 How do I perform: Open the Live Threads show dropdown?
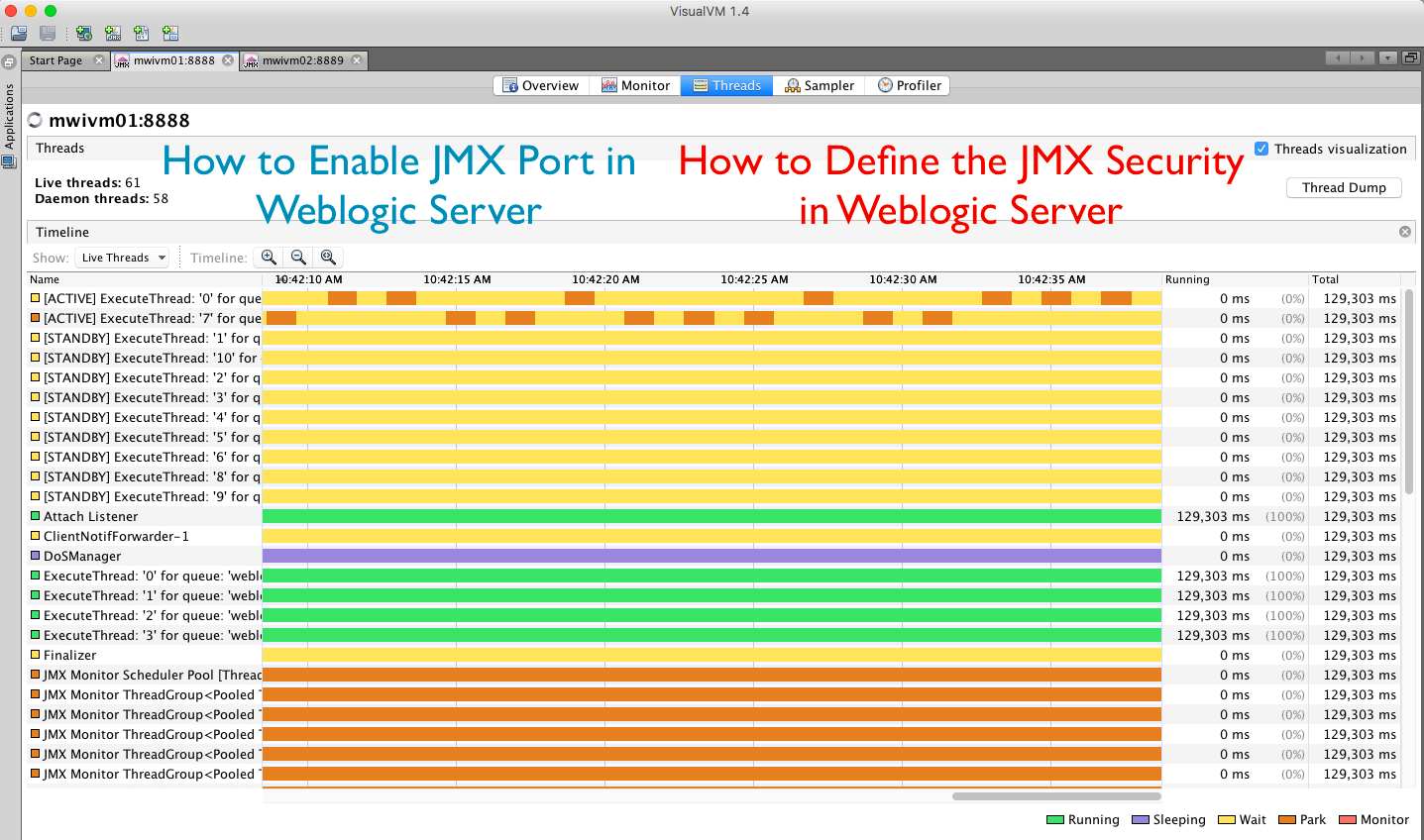click(x=124, y=258)
